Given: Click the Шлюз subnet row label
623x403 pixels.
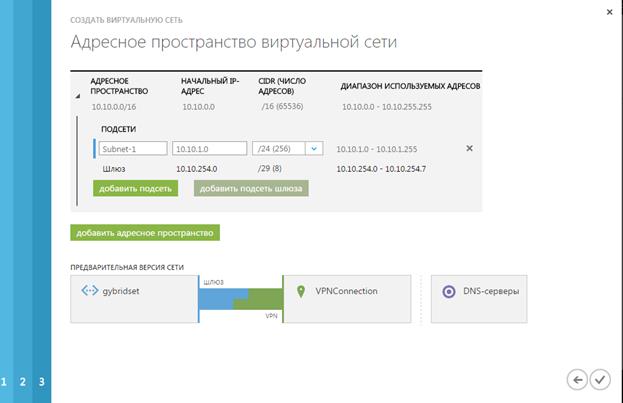Looking at the screenshot, I should (114, 169).
